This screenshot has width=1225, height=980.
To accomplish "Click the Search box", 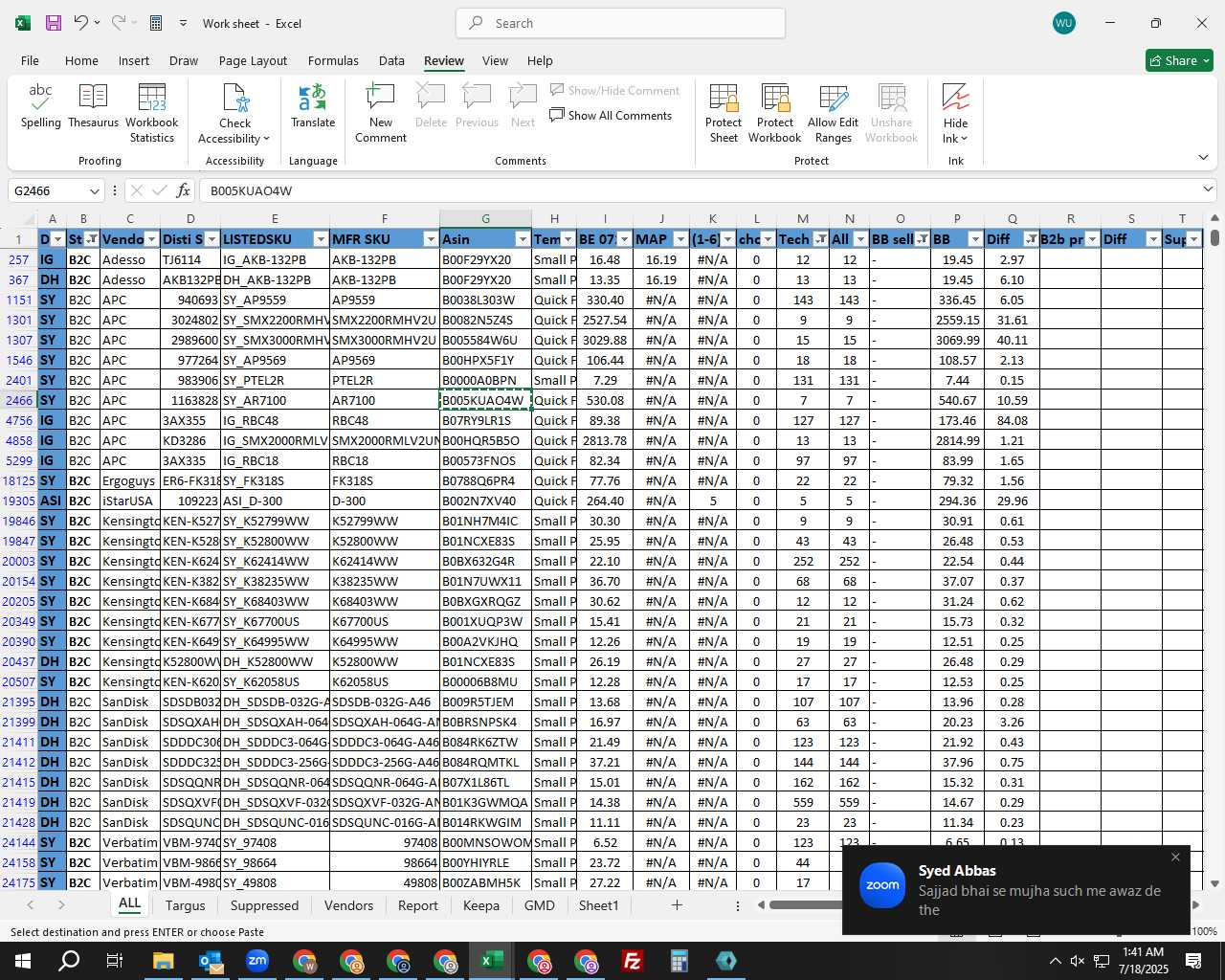I will 621,23.
